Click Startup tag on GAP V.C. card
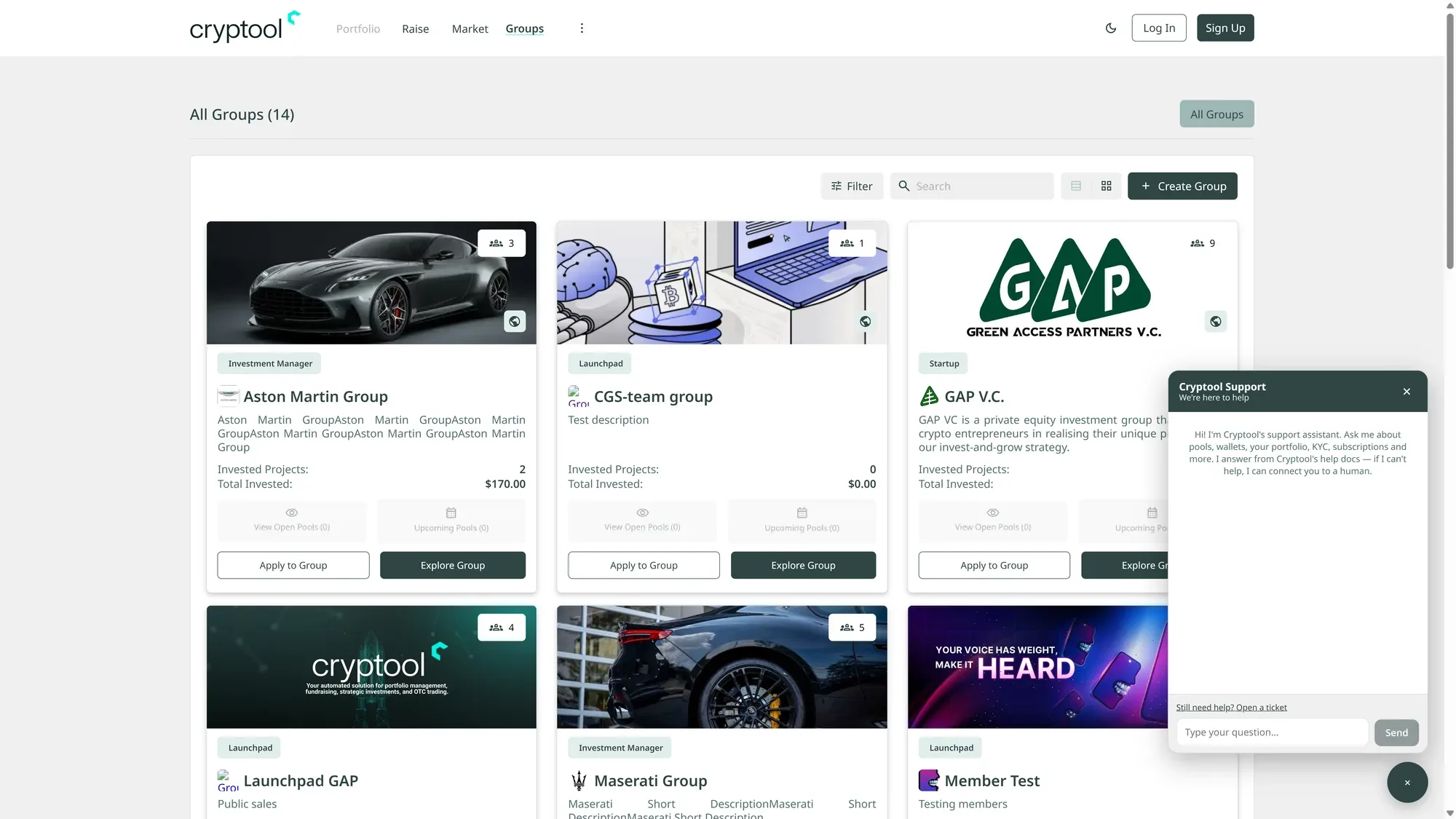1456x819 pixels. (x=944, y=363)
